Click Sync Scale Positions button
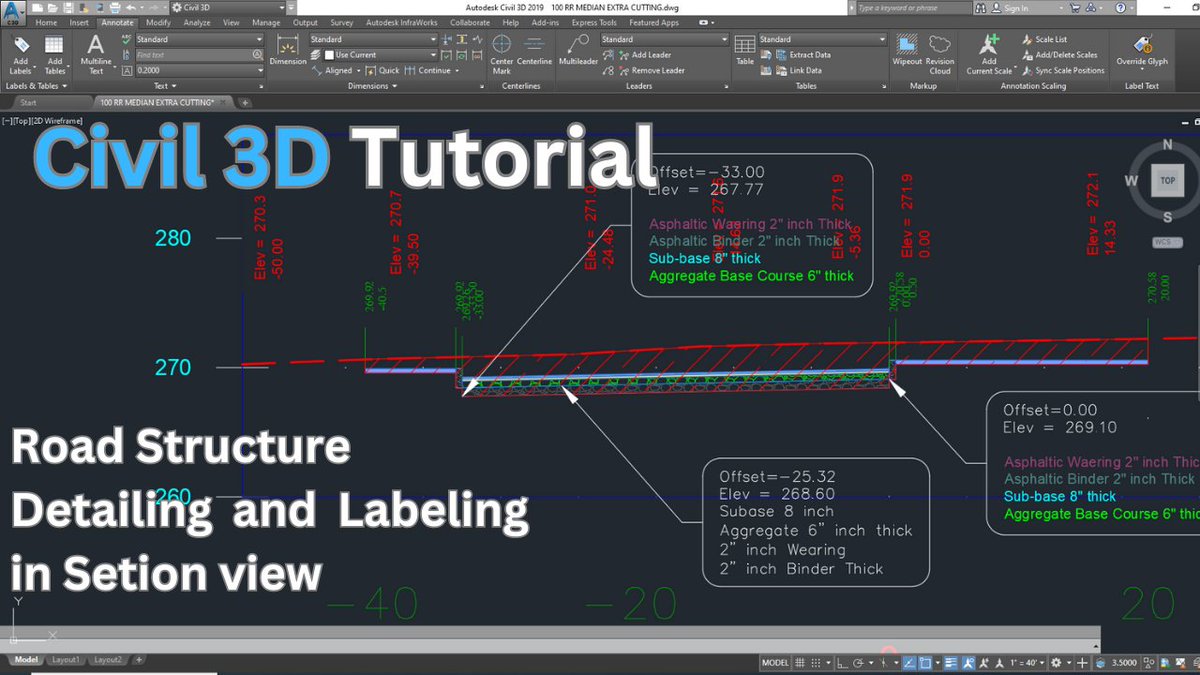 click(1063, 71)
